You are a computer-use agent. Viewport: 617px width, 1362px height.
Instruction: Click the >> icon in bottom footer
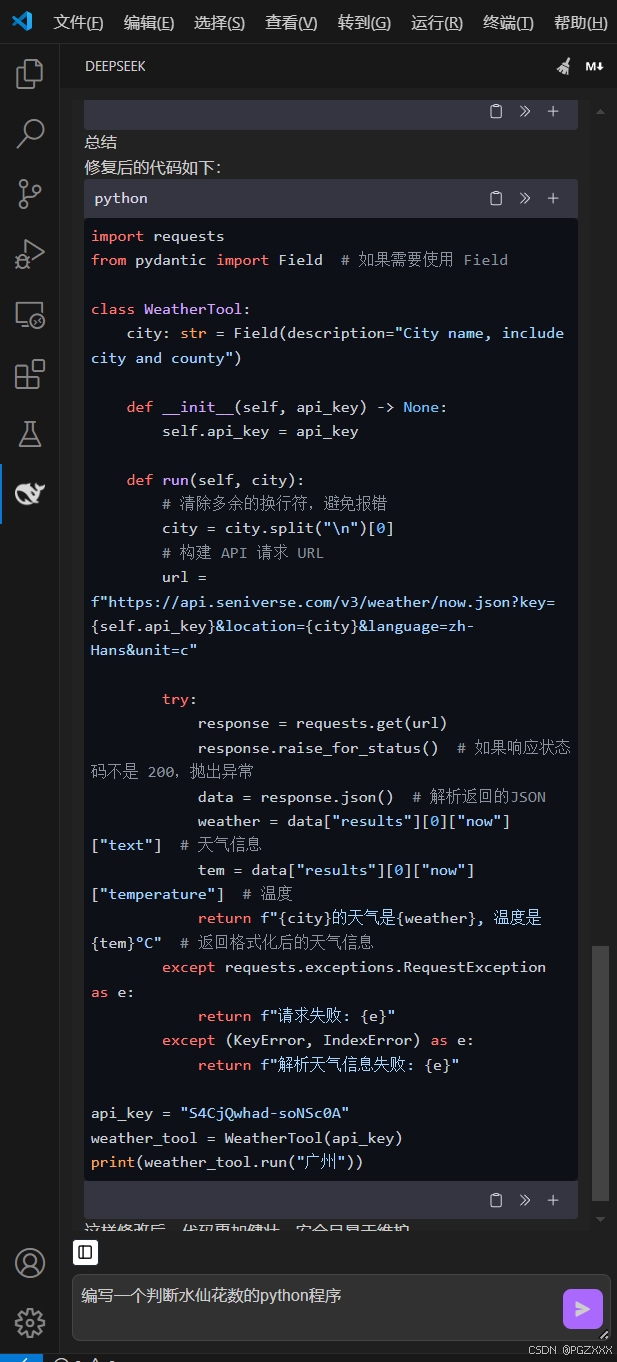524,1199
